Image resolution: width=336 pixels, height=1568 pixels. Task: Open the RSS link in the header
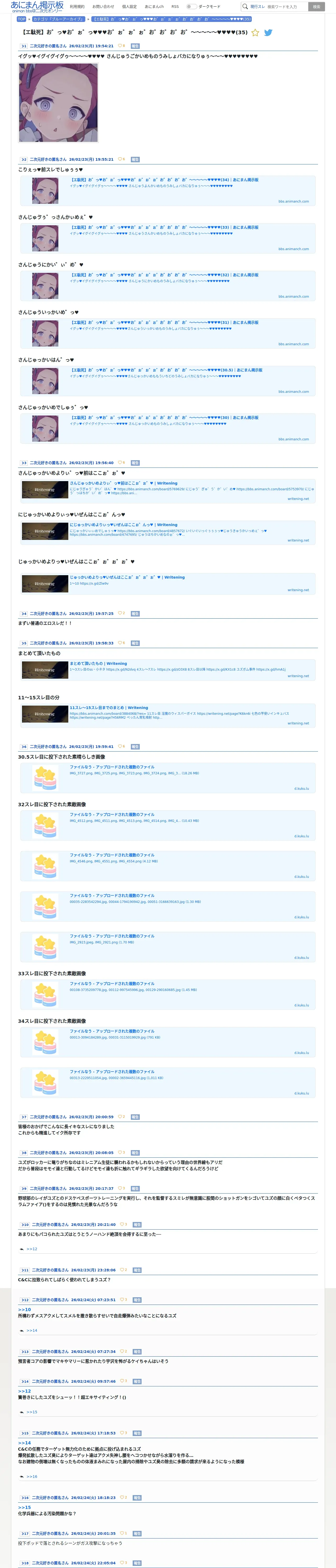click(175, 7)
